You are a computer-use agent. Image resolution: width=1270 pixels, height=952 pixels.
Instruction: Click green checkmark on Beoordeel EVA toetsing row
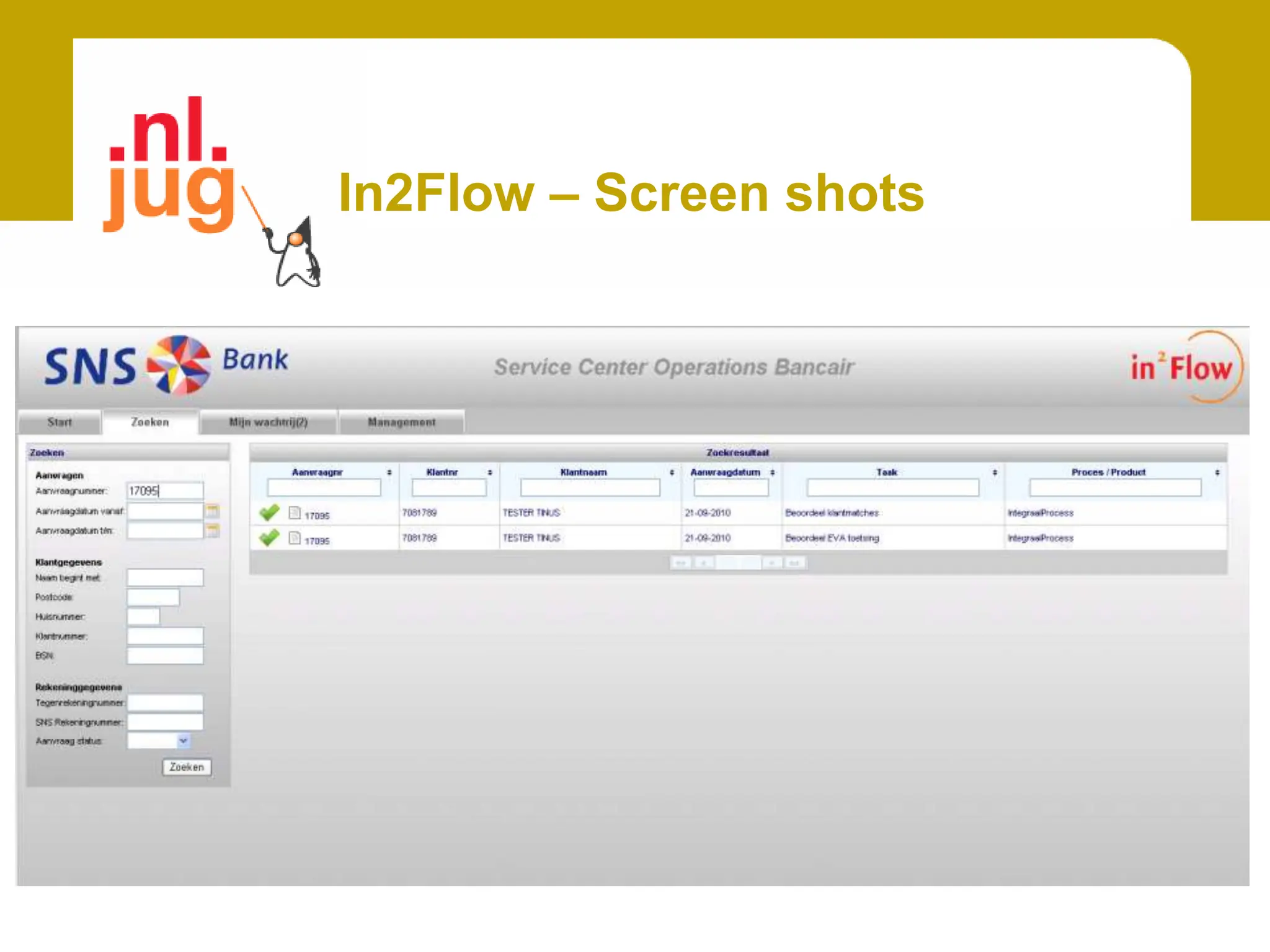click(269, 537)
